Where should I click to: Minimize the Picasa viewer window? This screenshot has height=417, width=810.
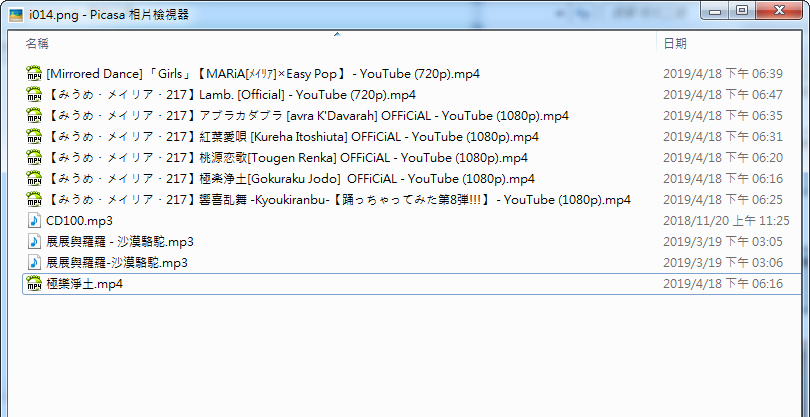(715, 10)
